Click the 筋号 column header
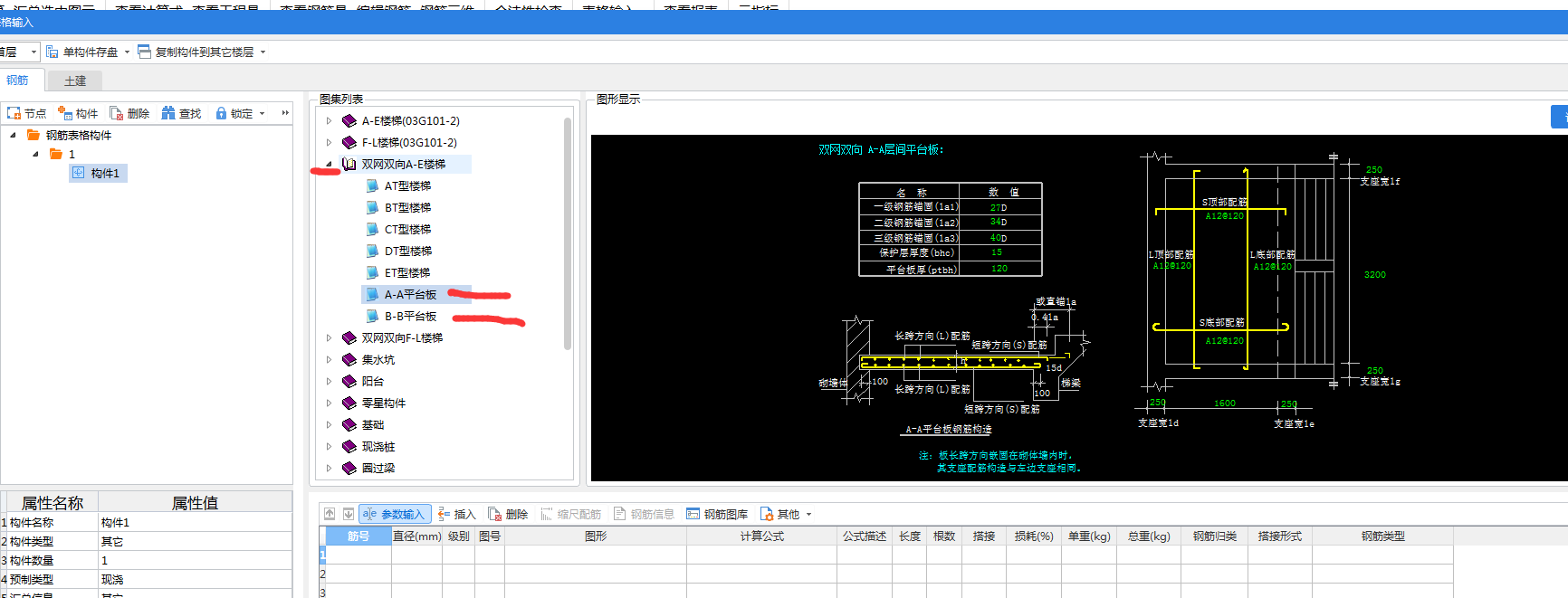The height and width of the screenshot is (598, 1568). [x=359, y=536]
